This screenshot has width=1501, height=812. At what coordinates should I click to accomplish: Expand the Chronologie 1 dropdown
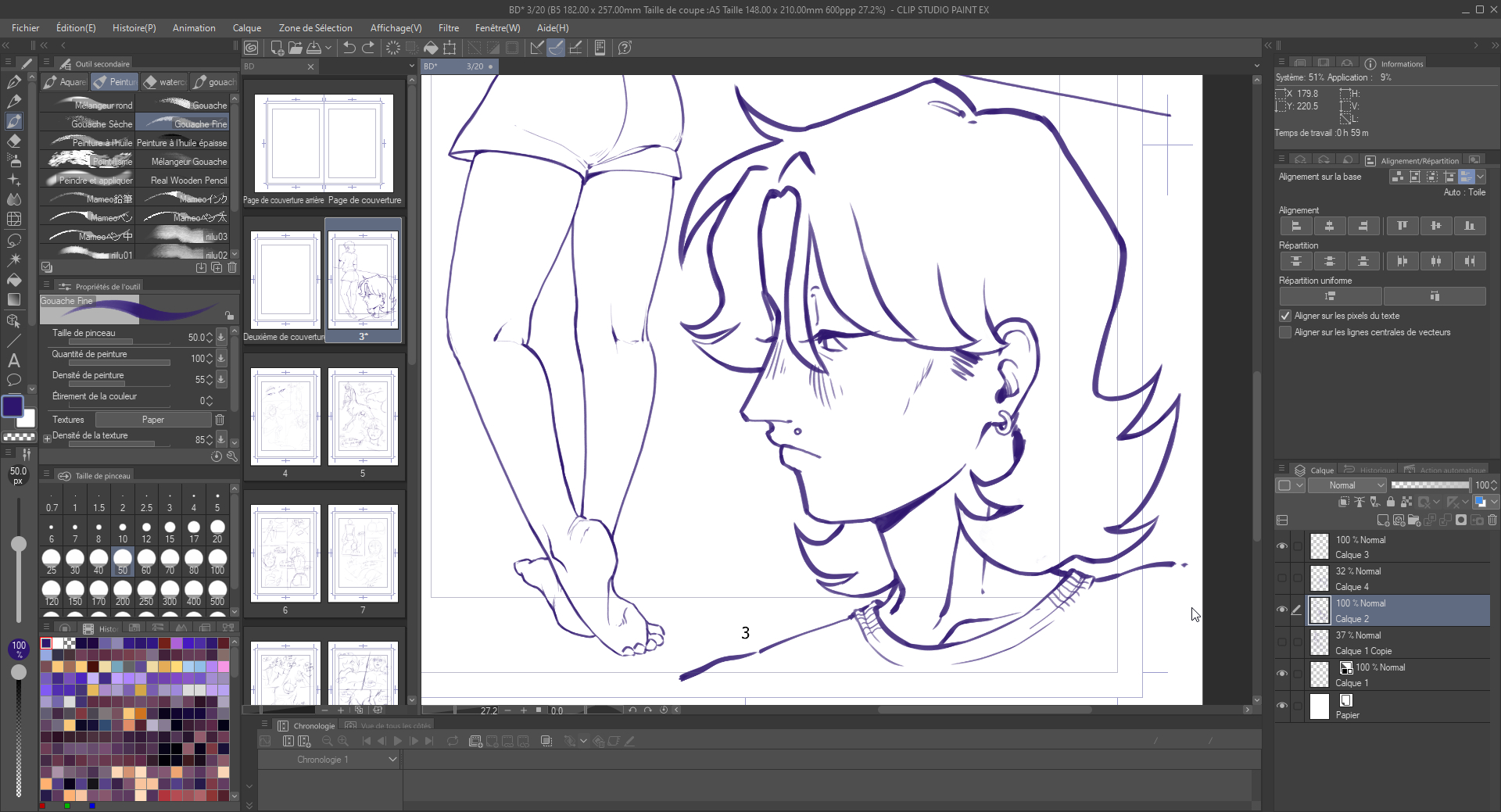coord(392,760)
